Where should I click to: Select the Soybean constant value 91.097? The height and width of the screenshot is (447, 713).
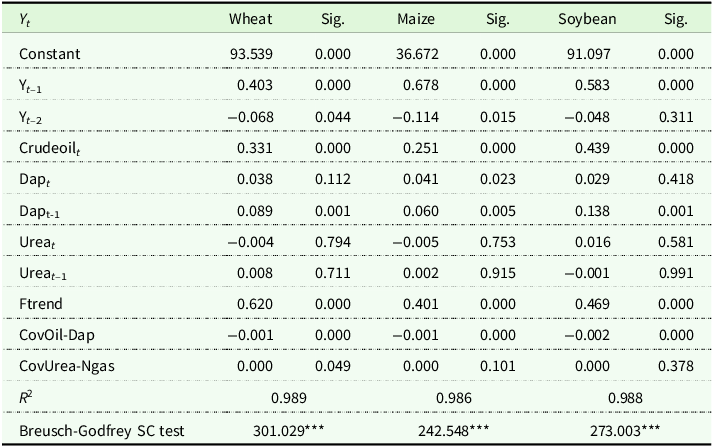(586, 52)
